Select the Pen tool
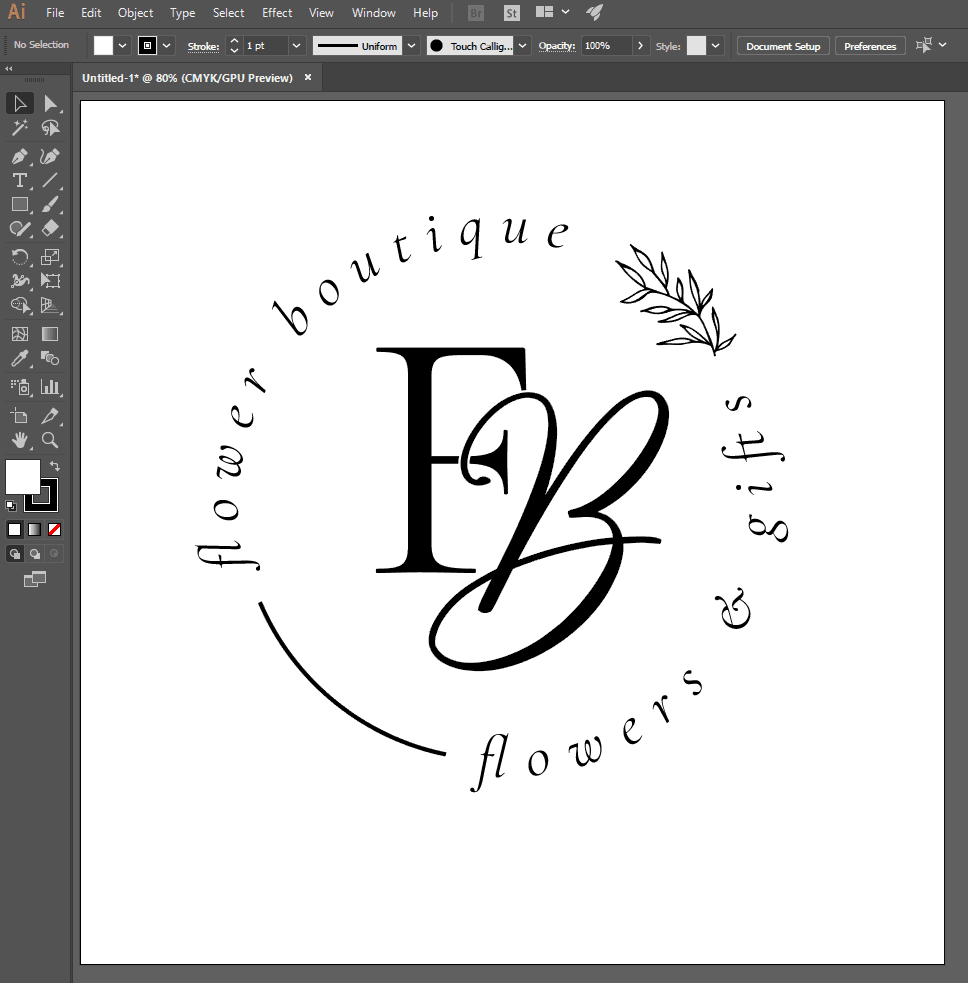 tap(19, 156)
